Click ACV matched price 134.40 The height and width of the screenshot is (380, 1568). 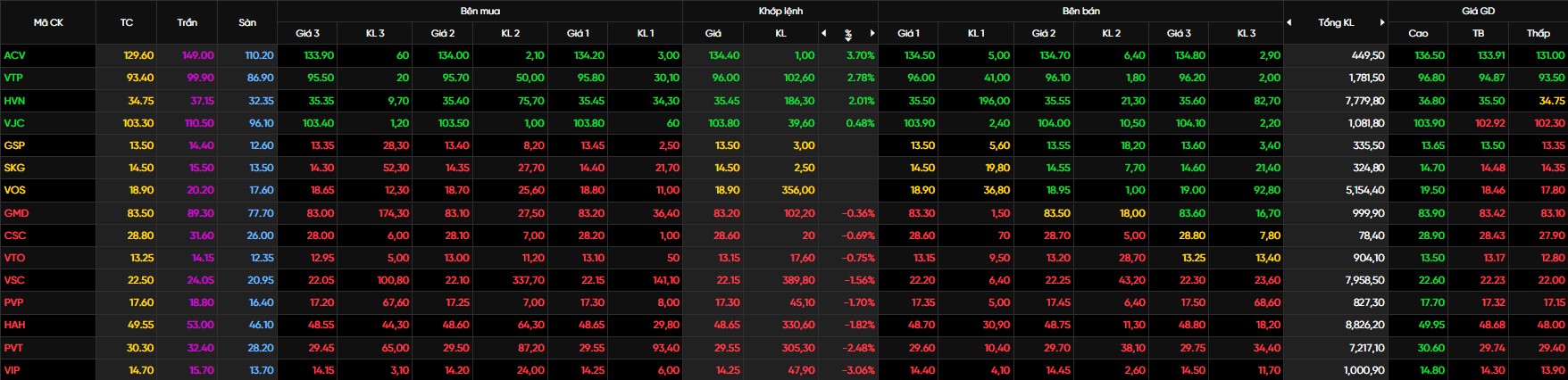pyautogui.click(x=724, y=55)
